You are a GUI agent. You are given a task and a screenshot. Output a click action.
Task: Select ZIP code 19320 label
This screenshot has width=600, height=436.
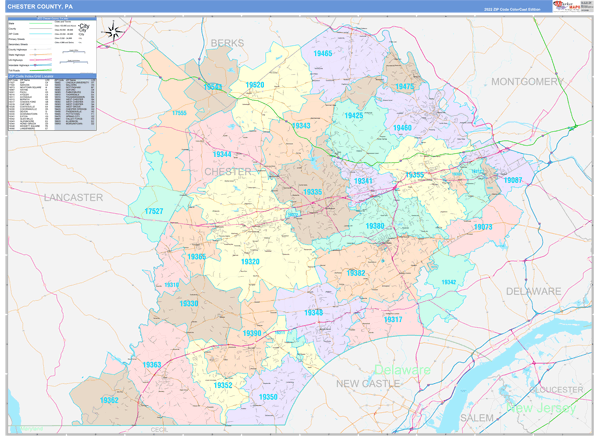pyautogui.click(x=250, y=262)
